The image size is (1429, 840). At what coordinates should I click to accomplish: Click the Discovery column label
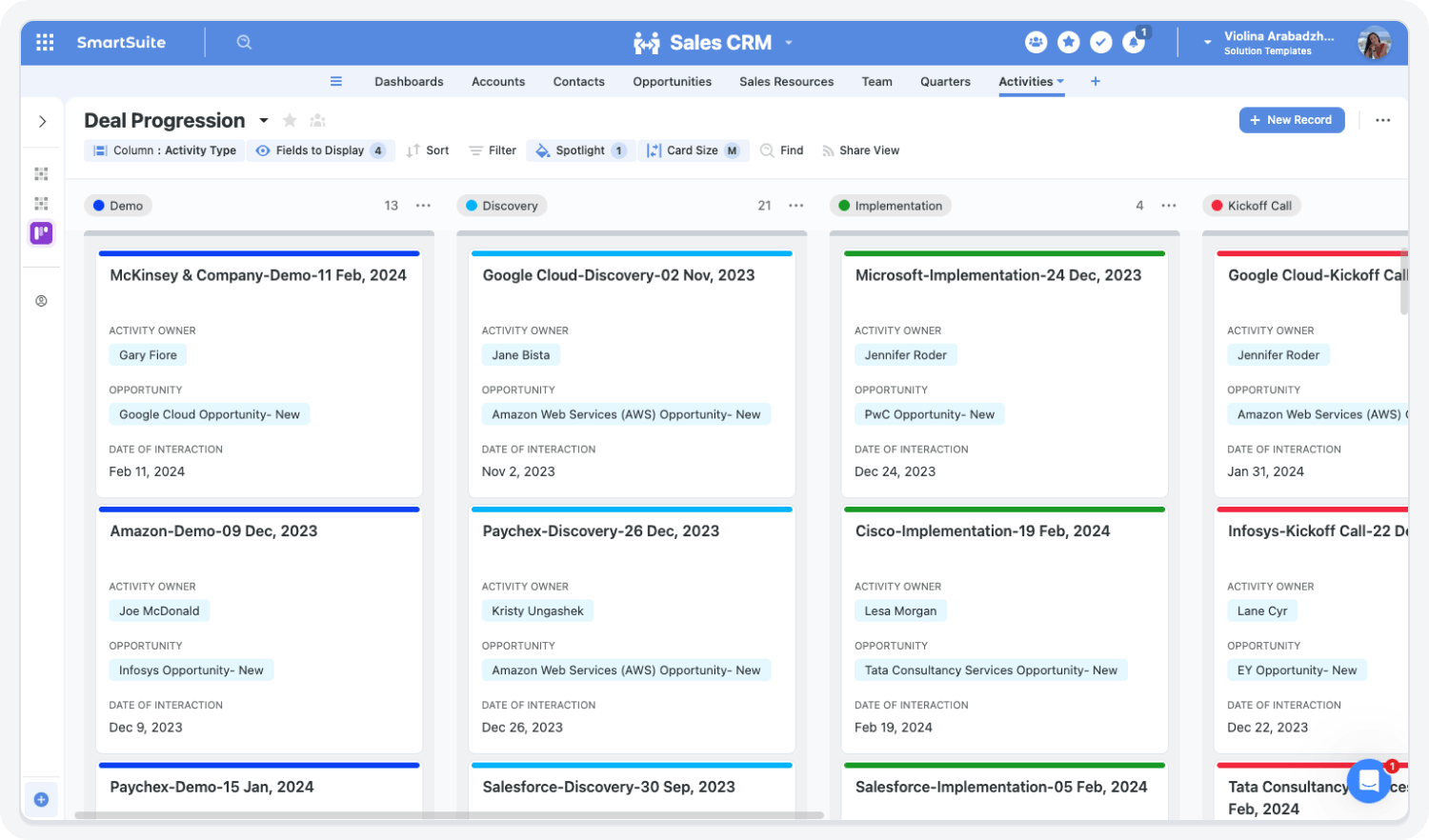click(x=502, y=206)
